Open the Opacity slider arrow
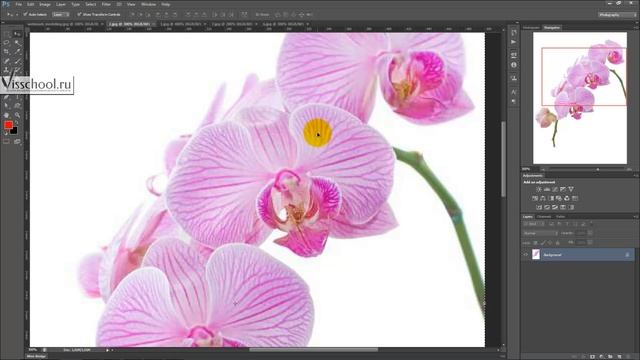 (x=590, y=233)
